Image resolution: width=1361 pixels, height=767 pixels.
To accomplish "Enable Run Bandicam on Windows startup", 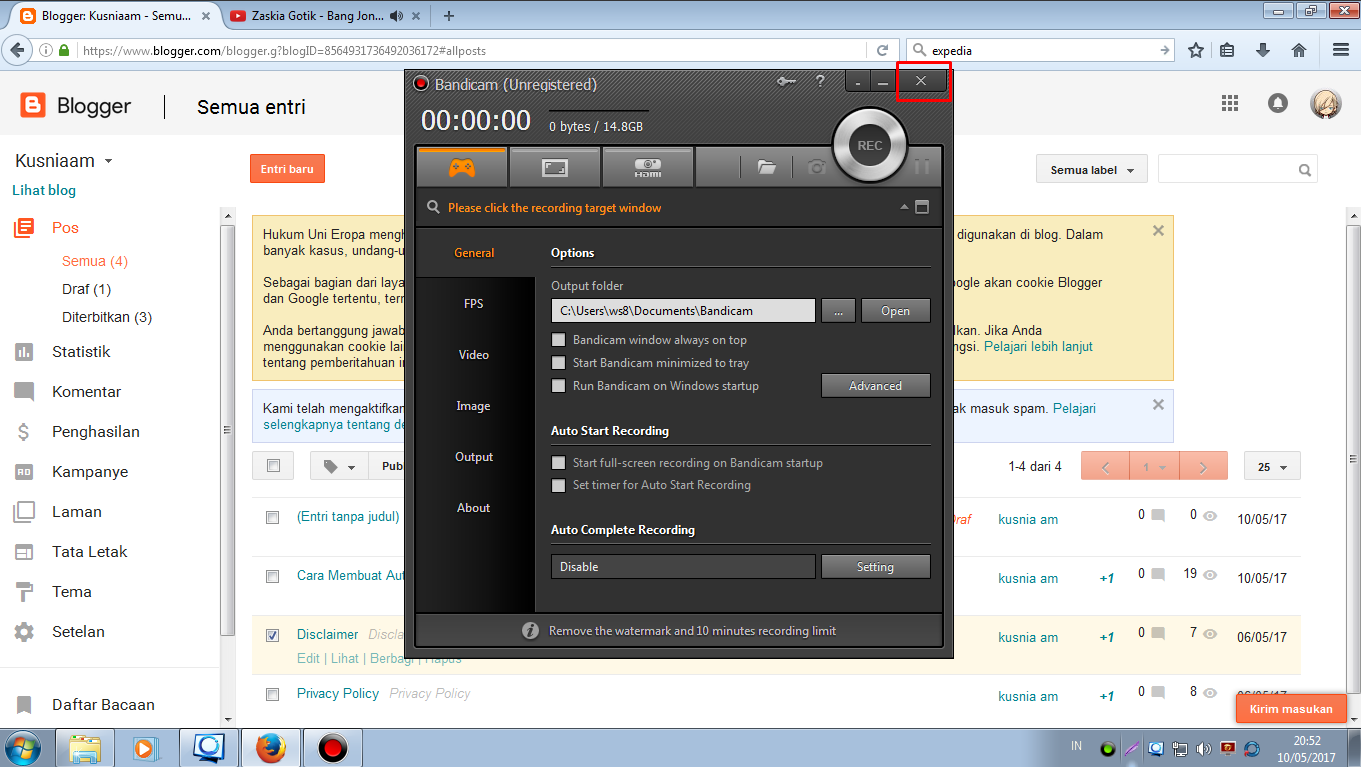I will 559,386.
